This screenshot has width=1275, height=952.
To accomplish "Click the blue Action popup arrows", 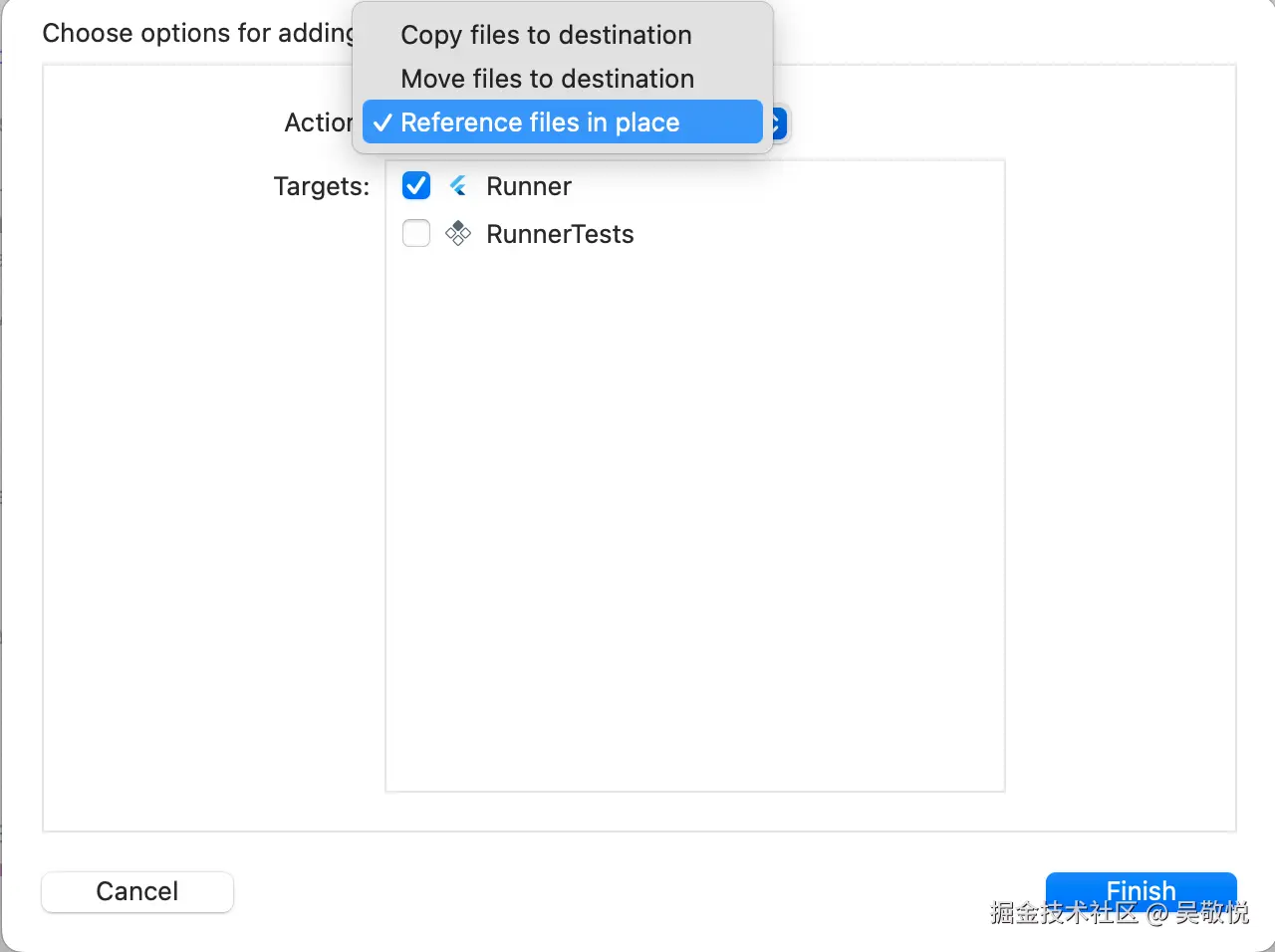I will point(778,123).
